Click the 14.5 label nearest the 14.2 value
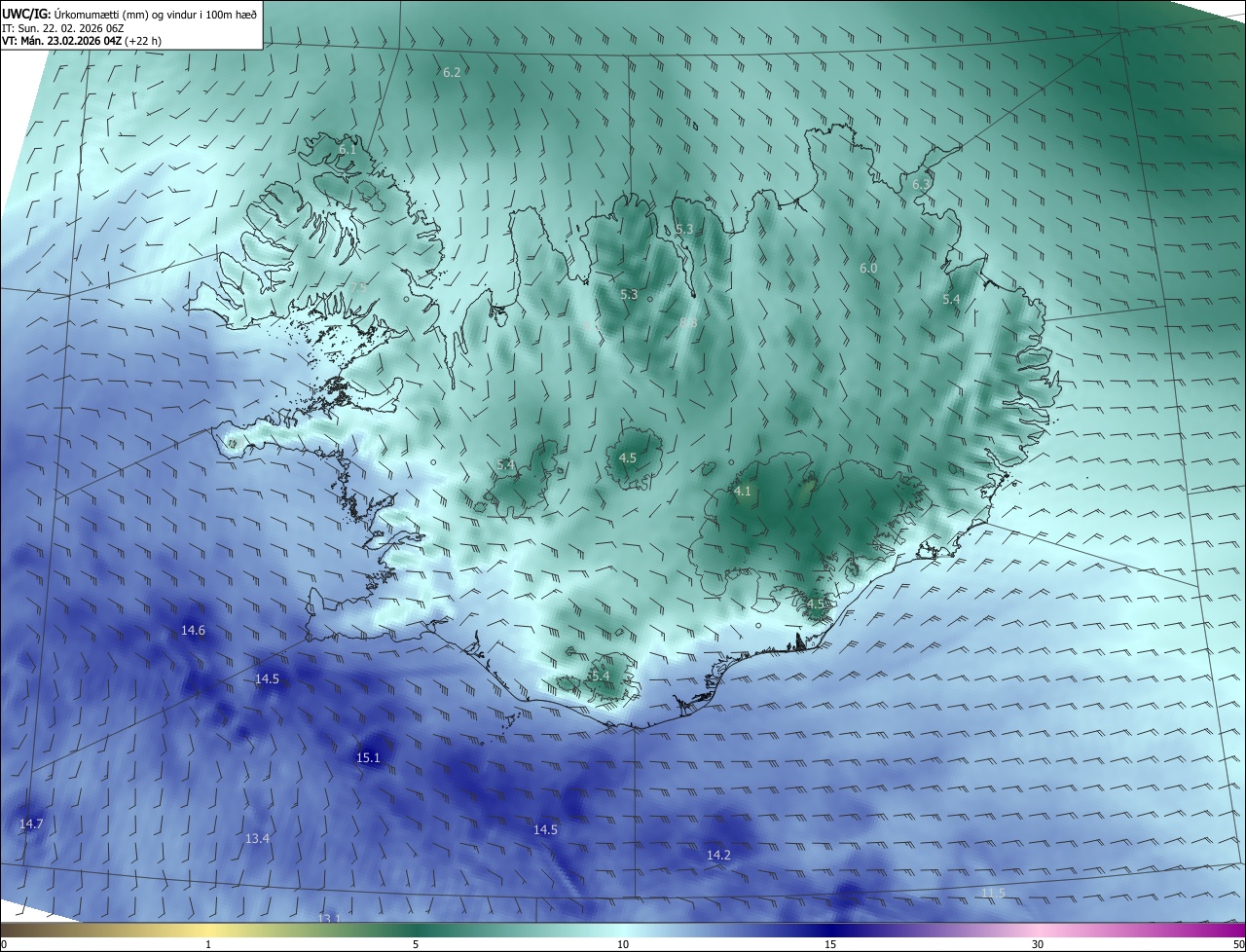 545,829
